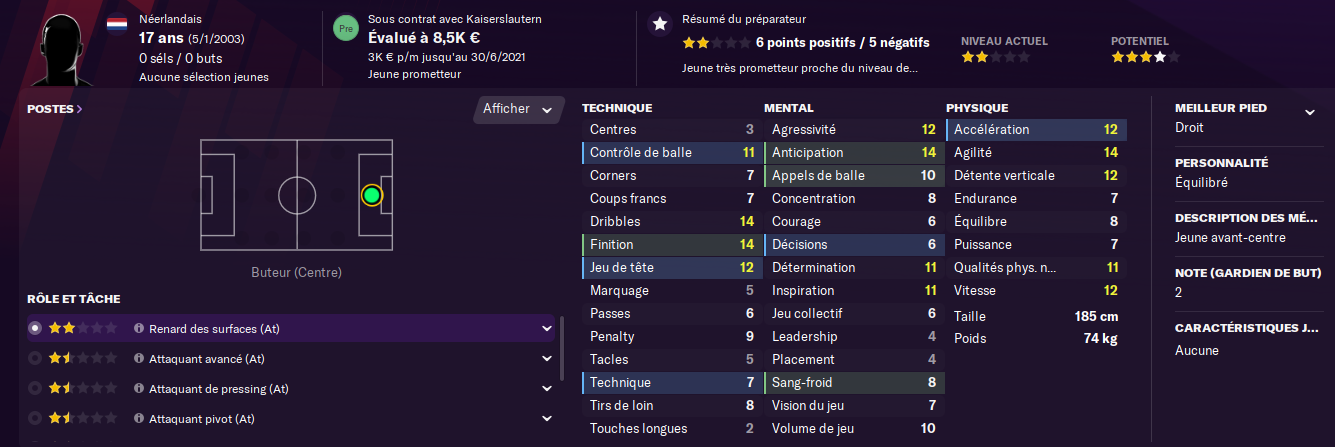Screen dimensions: 1335x447
Task: Select the Attaquant avancé role radio button
Action: point(36,358)
